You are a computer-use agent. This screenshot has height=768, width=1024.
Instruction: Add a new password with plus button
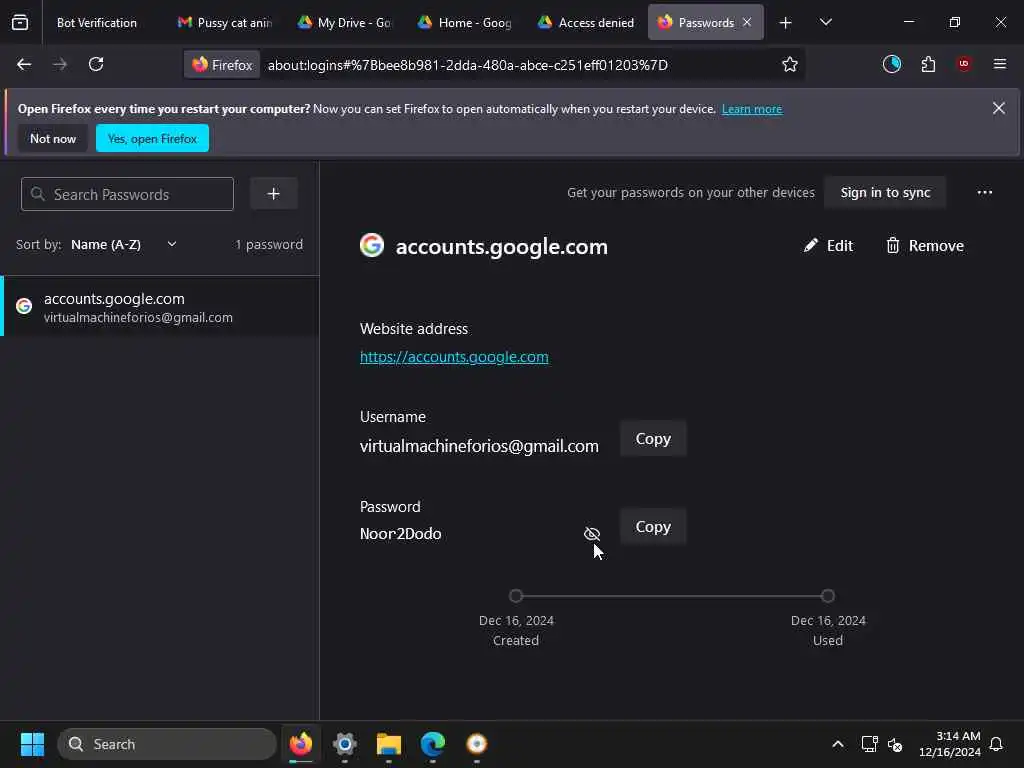pos(274,194)
